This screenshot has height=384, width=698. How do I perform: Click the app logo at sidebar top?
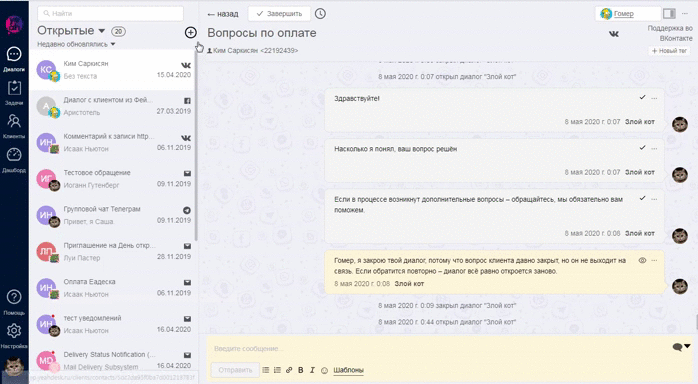tap(14, 24)
